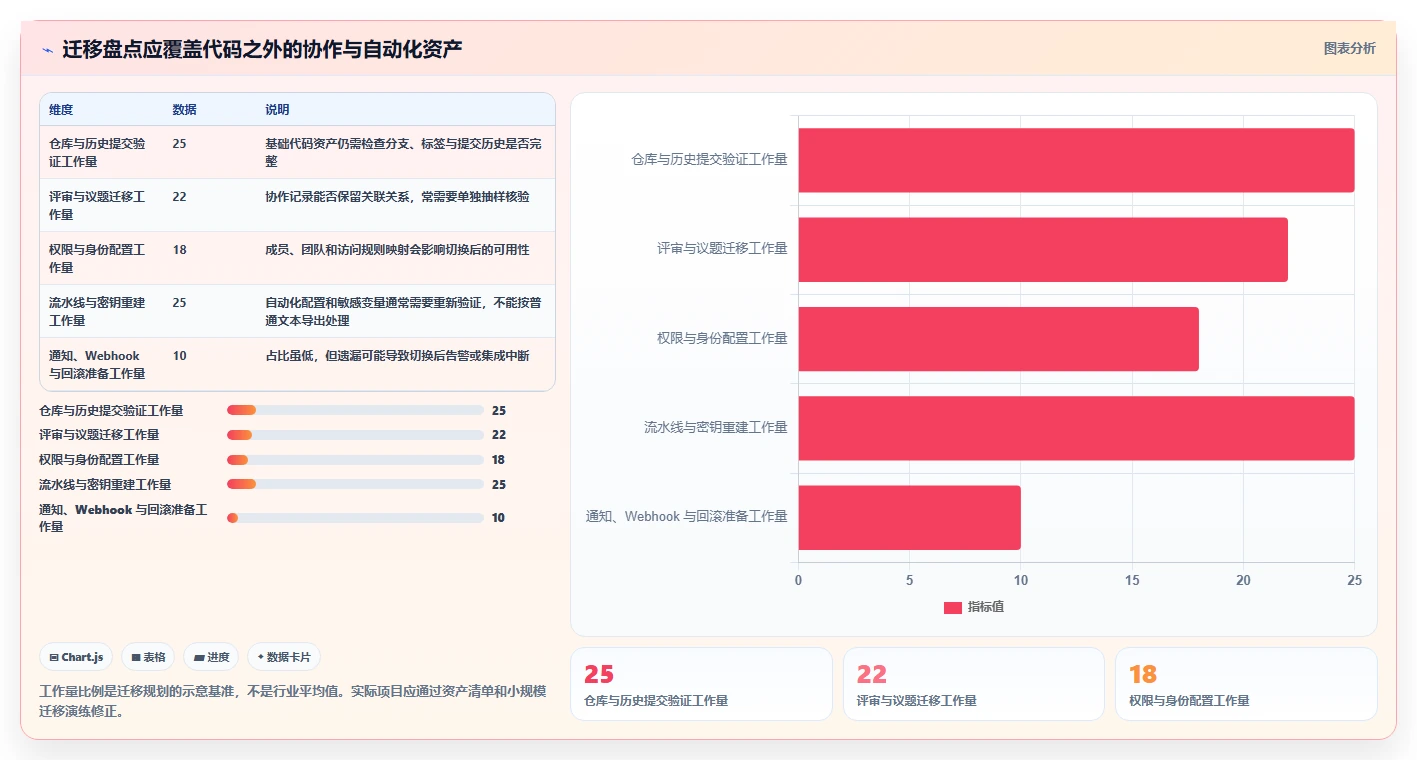Click description starting 协作记录能否保留关联关系
The image size is (1417, 760).
[397, 197]
